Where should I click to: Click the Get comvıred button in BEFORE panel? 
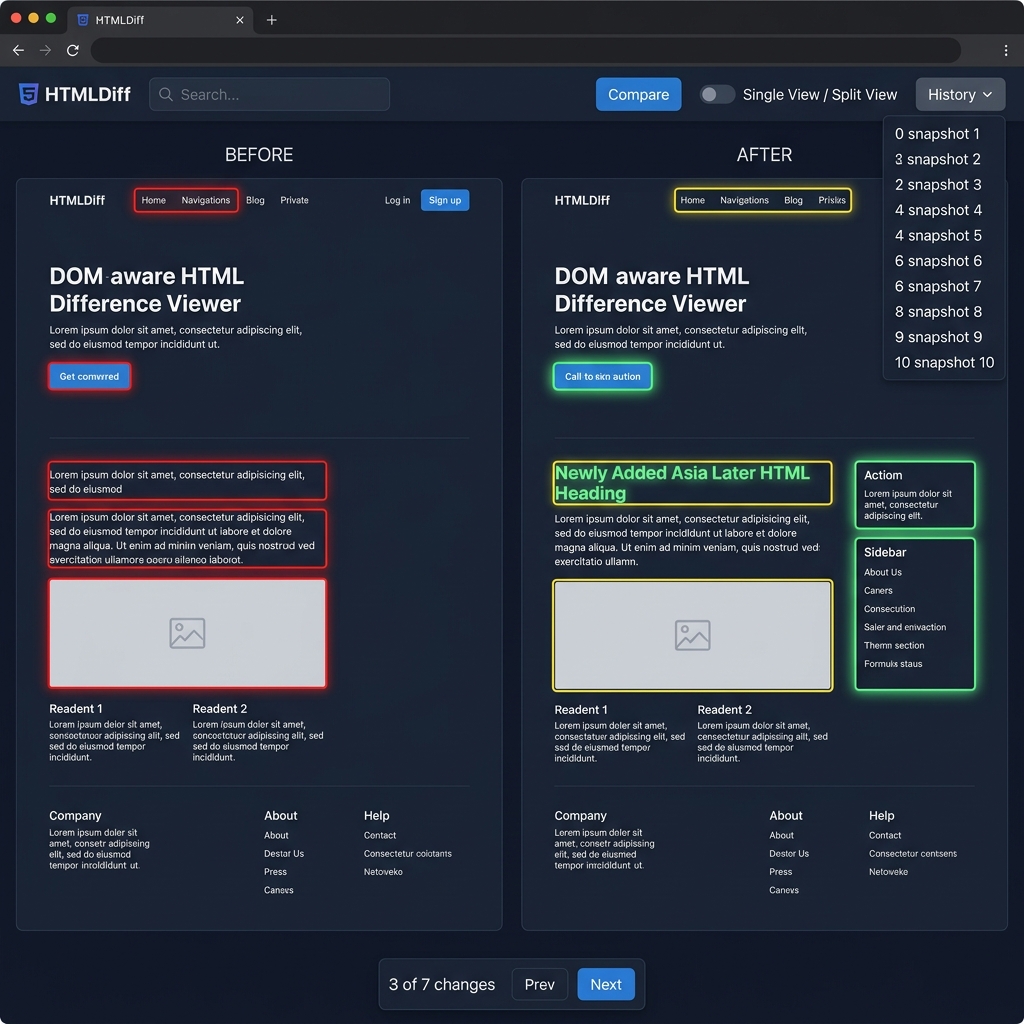click(89, 377)
